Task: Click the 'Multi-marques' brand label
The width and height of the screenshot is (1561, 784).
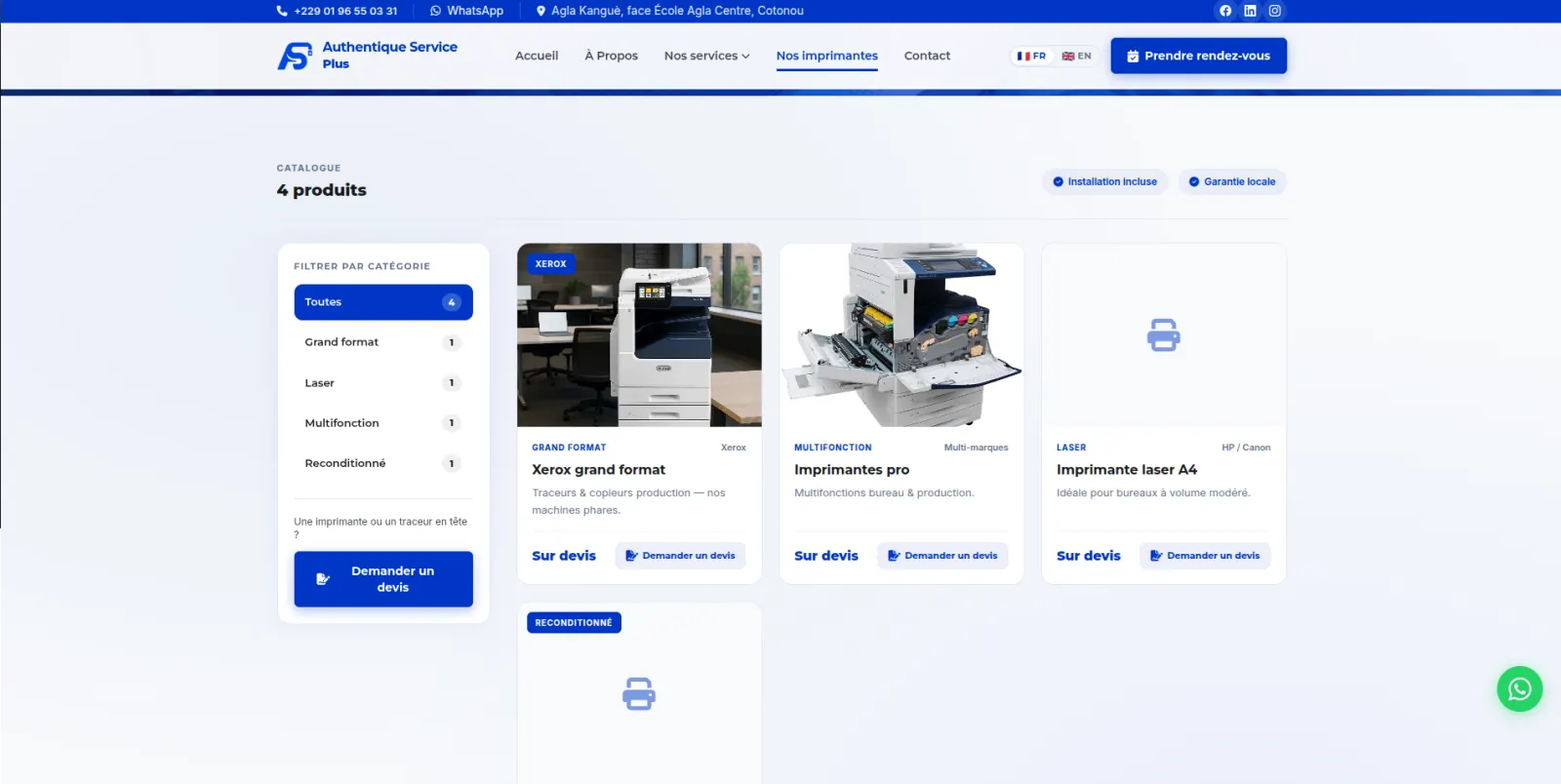Action: tap(976, 448)
